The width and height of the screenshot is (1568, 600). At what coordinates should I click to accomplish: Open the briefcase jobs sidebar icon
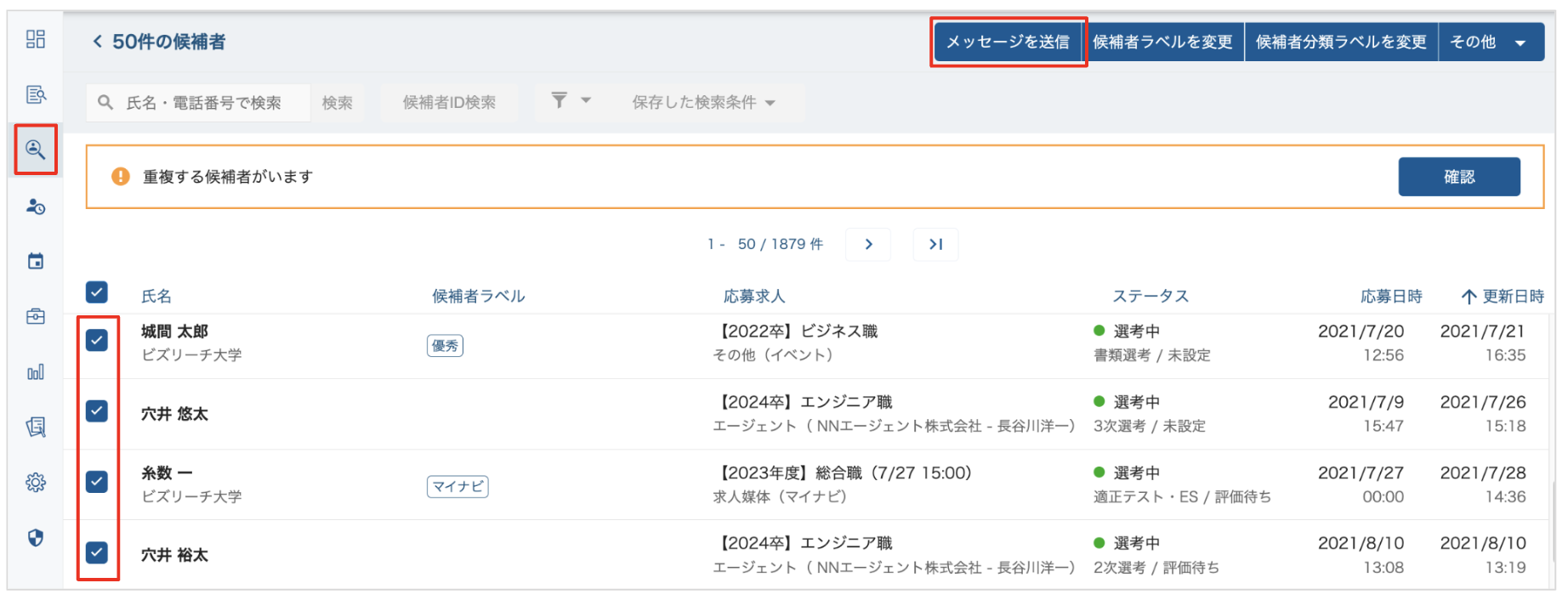click(36, 317)
